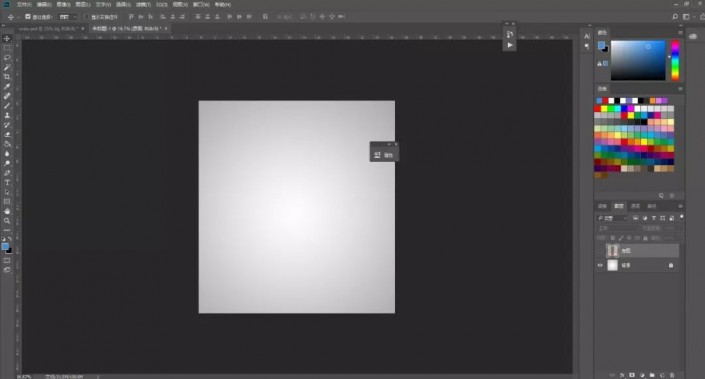Image resolution: width=705 pixels, height=379 pixels.
Task: Switch to the first document tab
Action: [x=48, y=28]
